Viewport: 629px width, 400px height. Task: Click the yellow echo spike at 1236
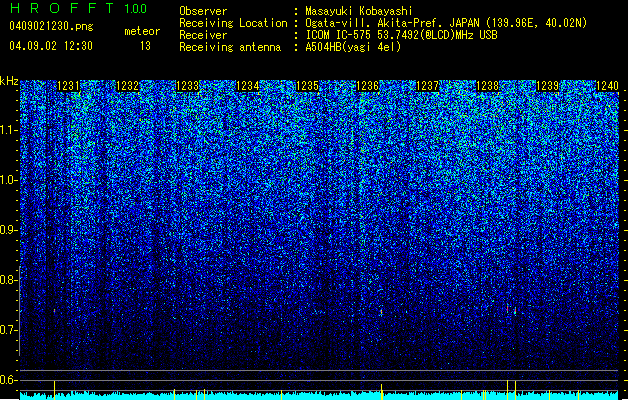[381, 392]
